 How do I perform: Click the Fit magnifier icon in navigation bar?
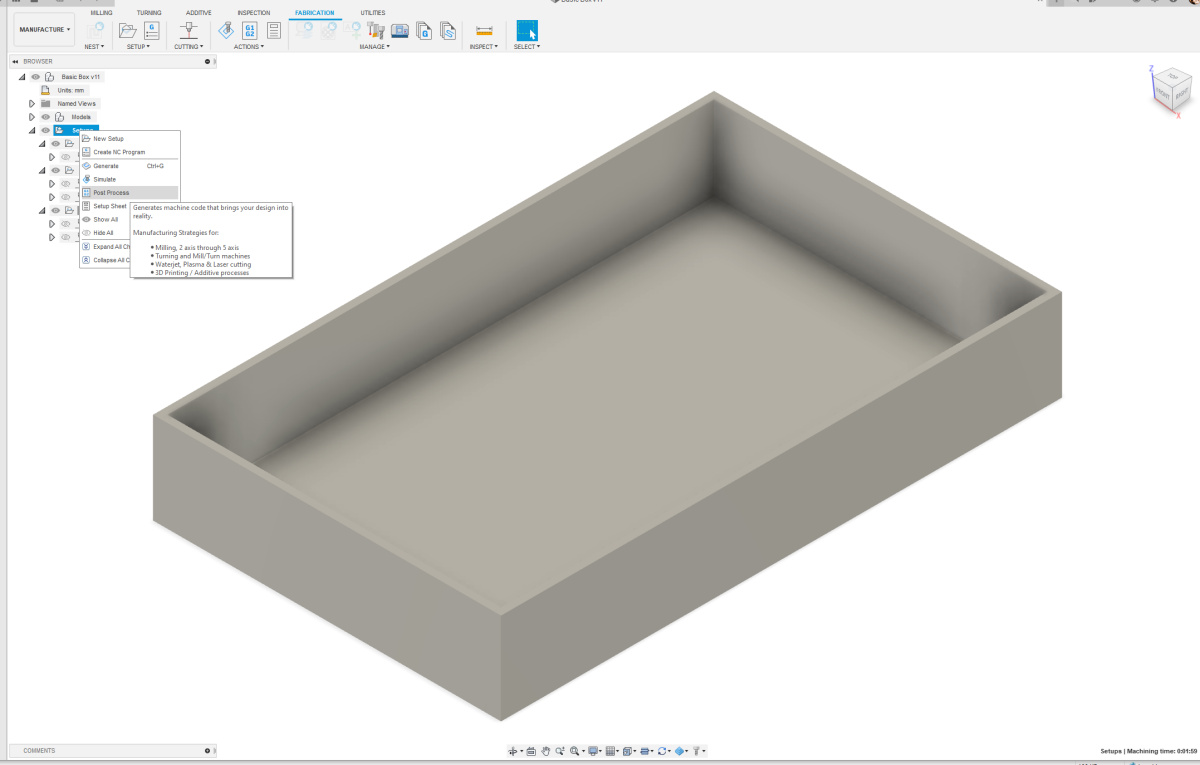(577, 750)
